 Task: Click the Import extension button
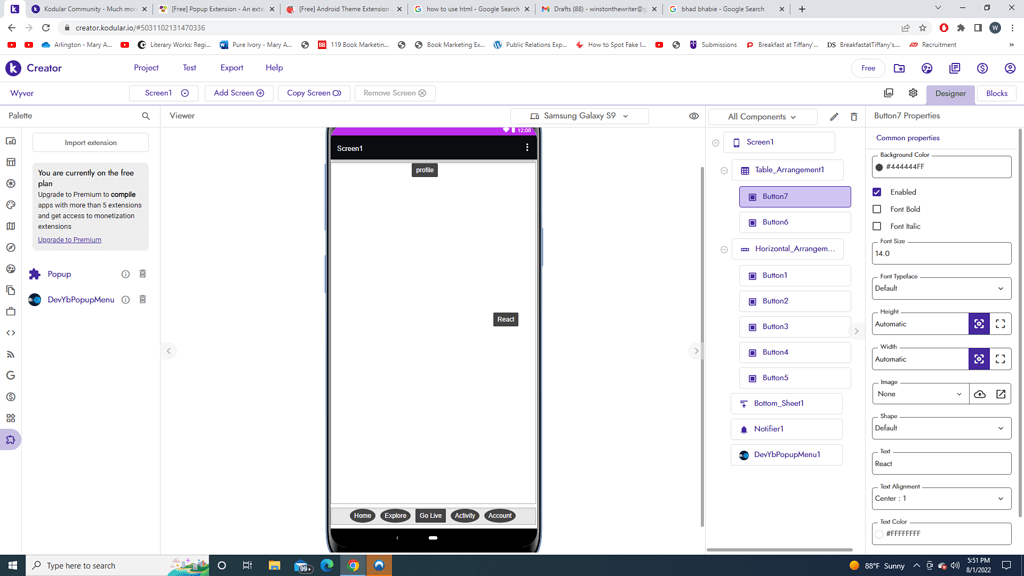[x=90, y=142]
